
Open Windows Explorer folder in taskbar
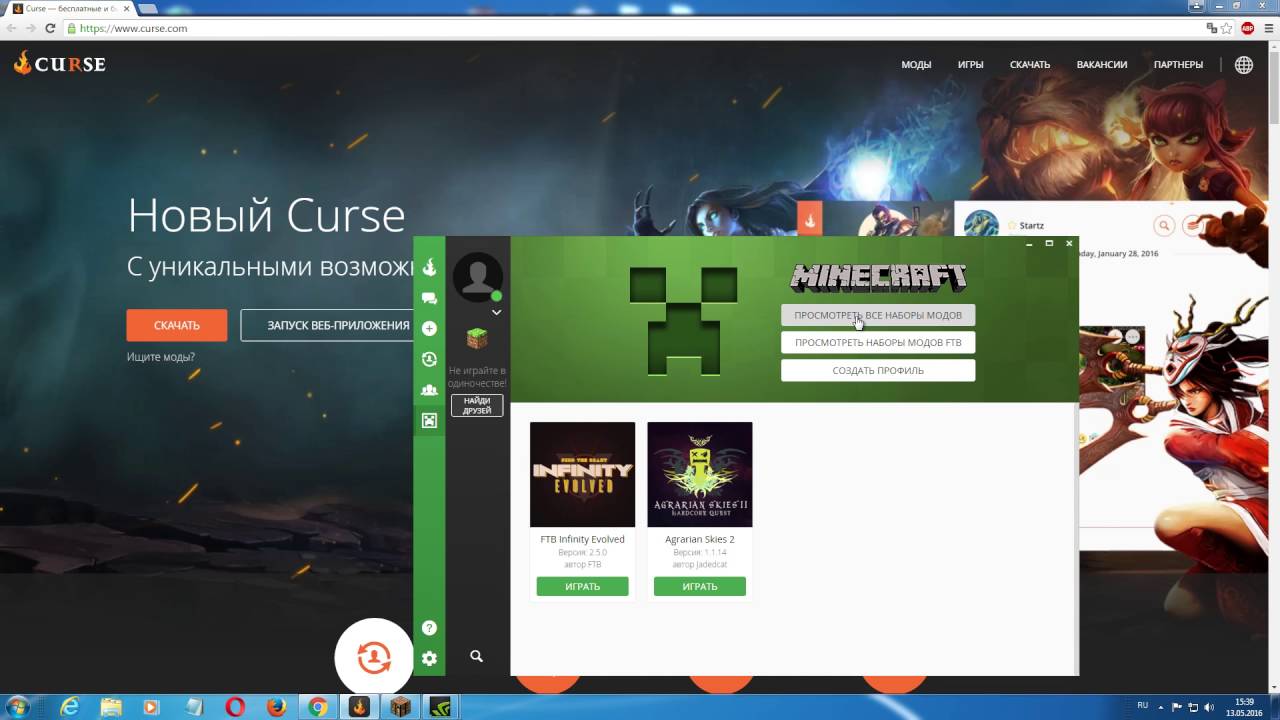point(110,707)
